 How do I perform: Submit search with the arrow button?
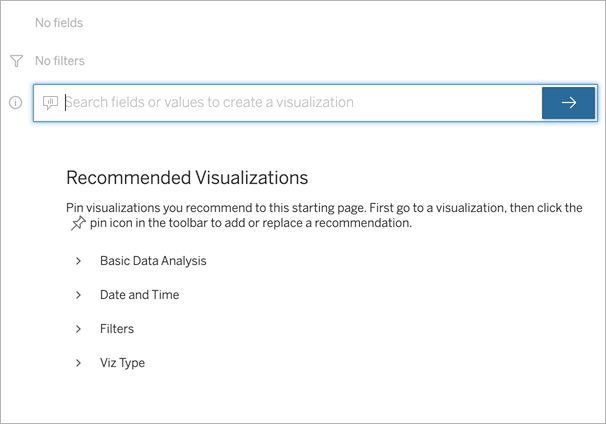pyautogui.click(x=569, y=102)
